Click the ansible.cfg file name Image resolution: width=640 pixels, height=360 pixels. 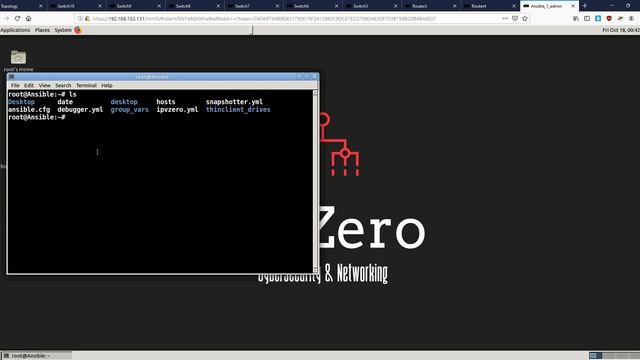[x=29, y=109]
